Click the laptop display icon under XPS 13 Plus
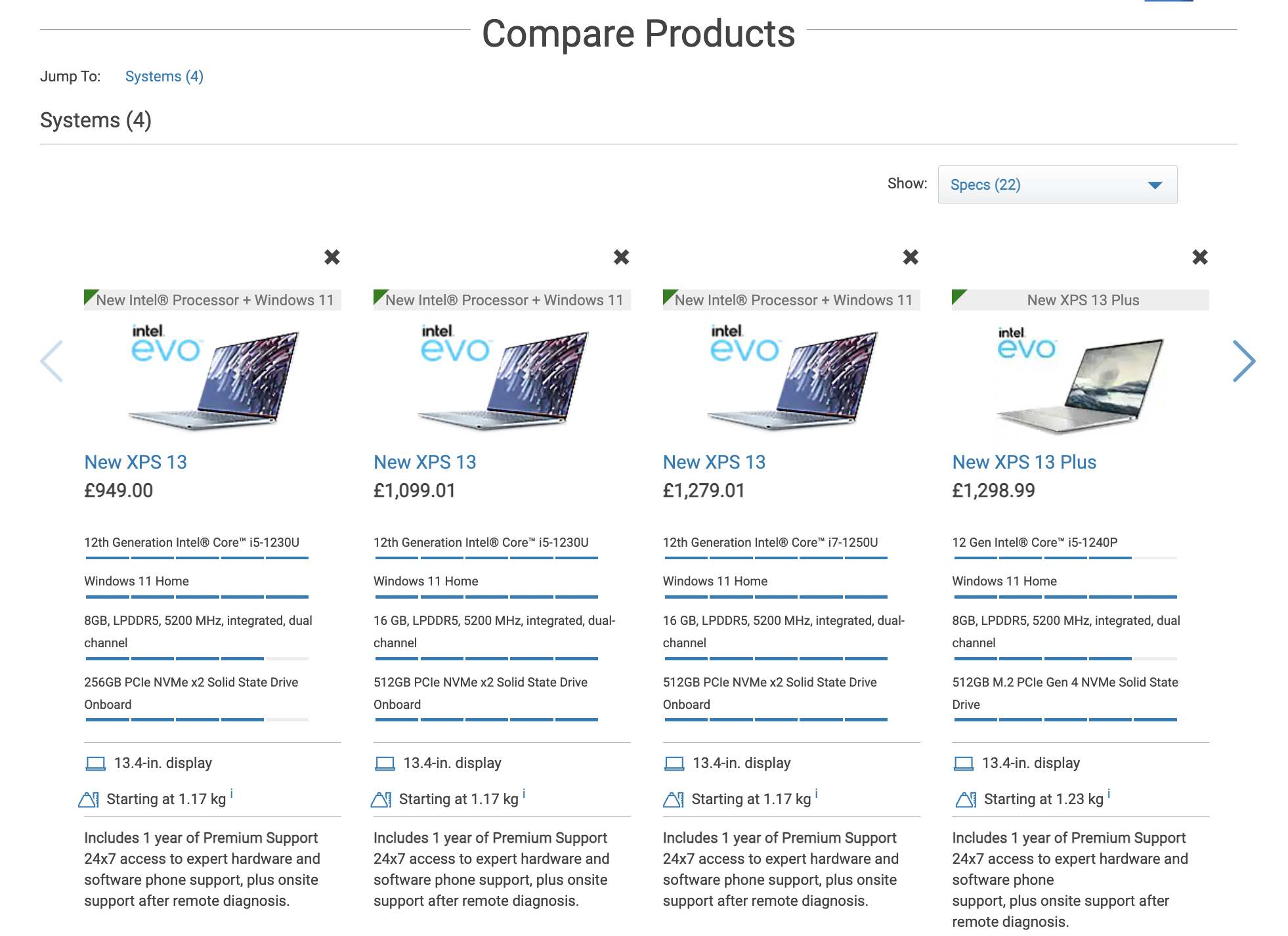 pyautogui.click(x=964, y=763)
